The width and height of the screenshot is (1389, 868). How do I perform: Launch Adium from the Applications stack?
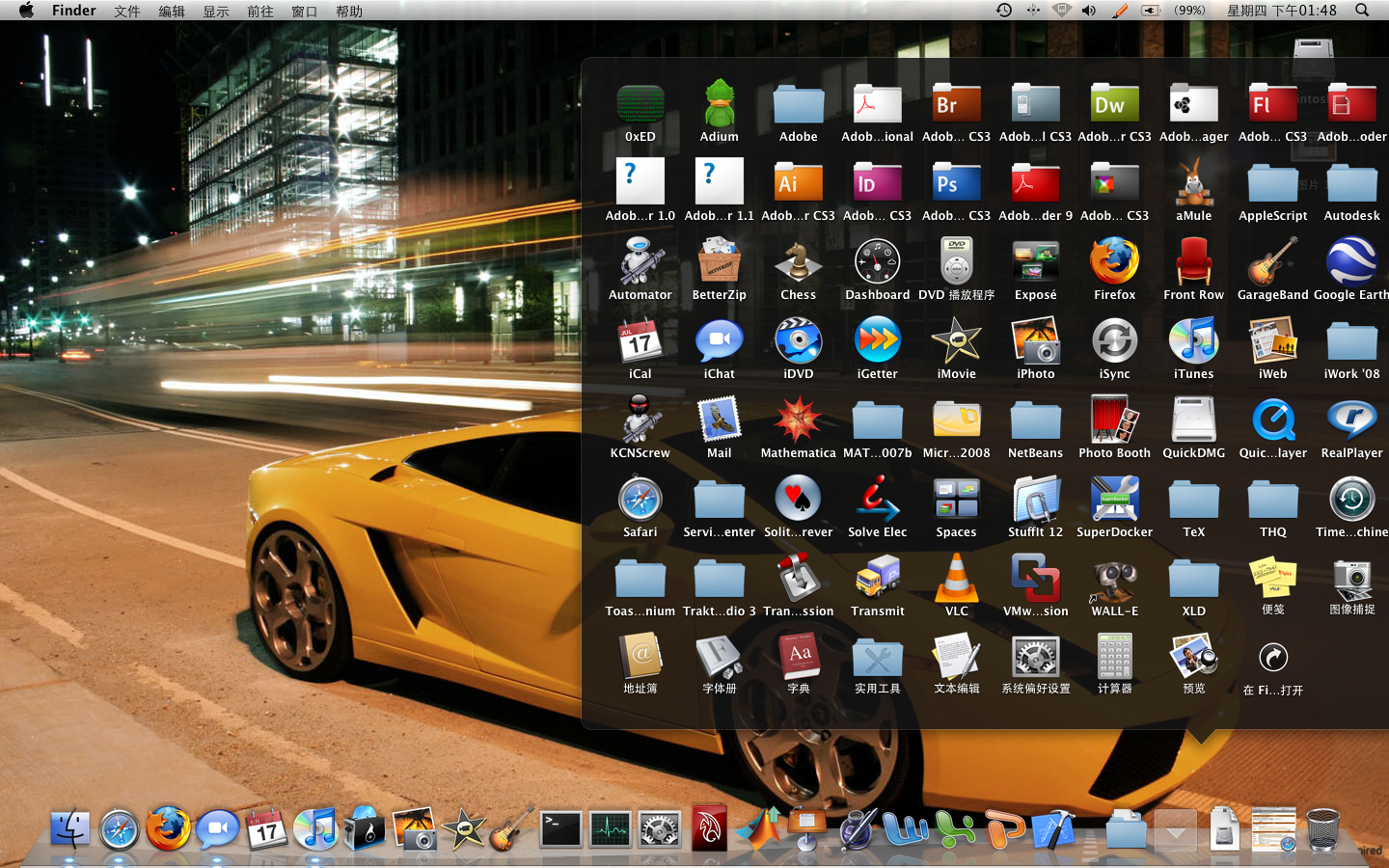(x=720, y=104)
